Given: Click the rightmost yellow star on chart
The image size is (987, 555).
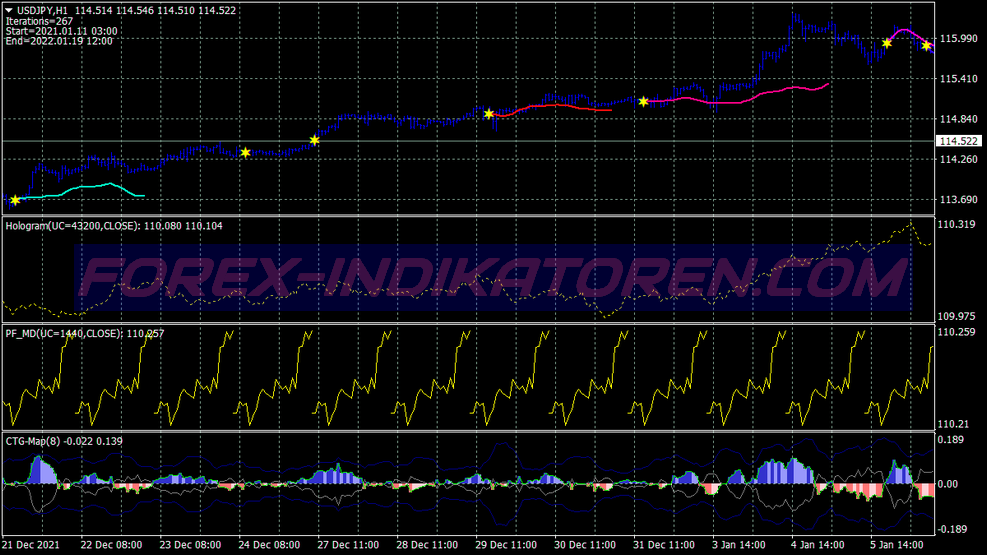Looking at the screenshot, I should [927, 45].
